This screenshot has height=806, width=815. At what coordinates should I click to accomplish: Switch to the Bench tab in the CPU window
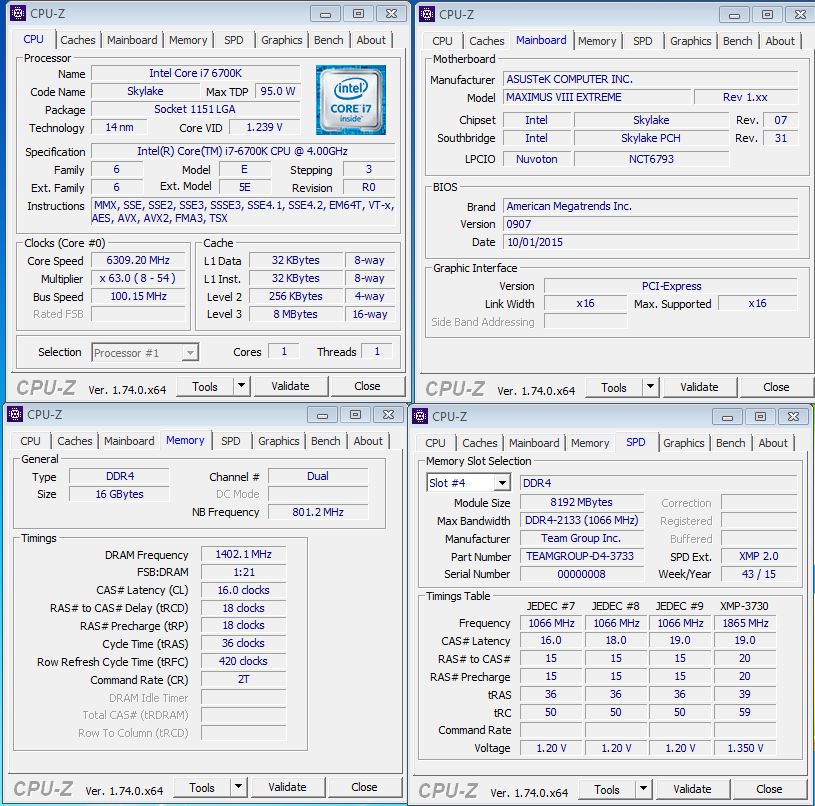328,40
